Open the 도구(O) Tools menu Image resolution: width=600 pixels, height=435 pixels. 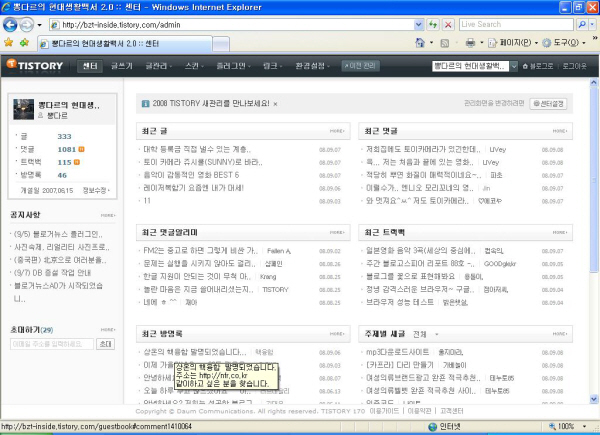point(564,43)
